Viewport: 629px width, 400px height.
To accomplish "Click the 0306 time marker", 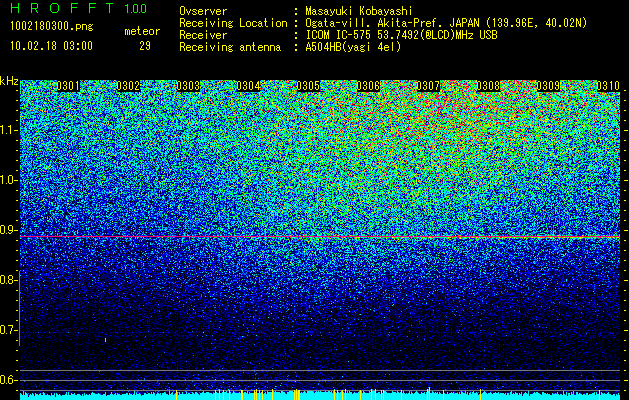I will coord(368,86).
